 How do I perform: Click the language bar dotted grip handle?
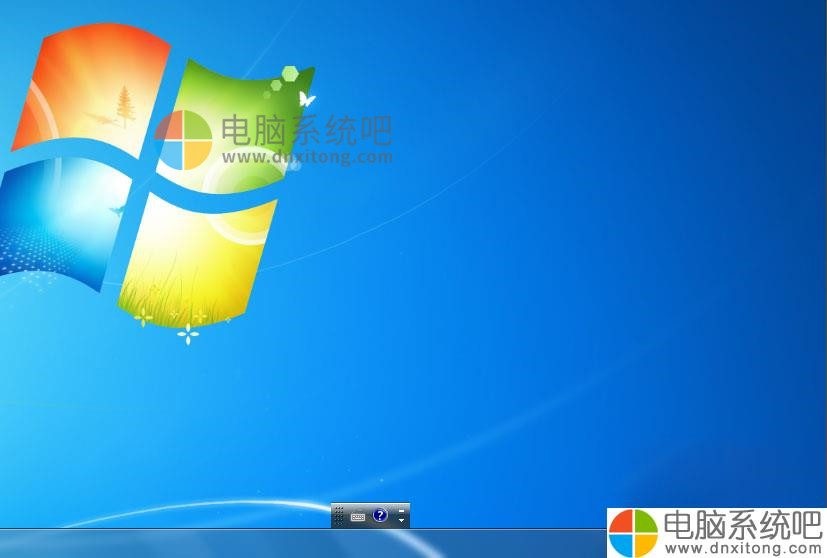(x=339, y=516)
